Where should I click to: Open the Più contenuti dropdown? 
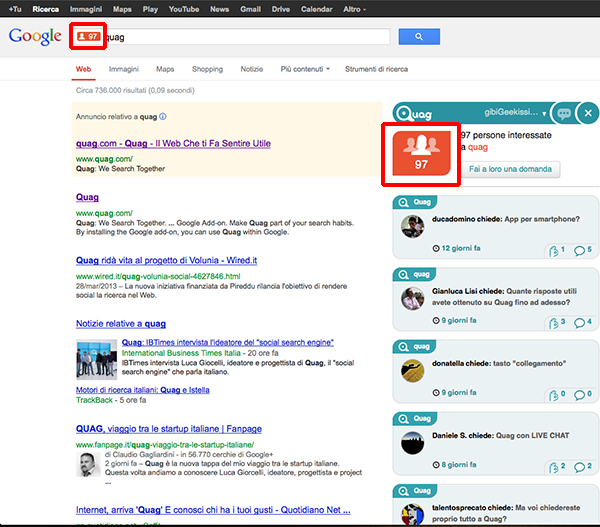tap(305, 69)
